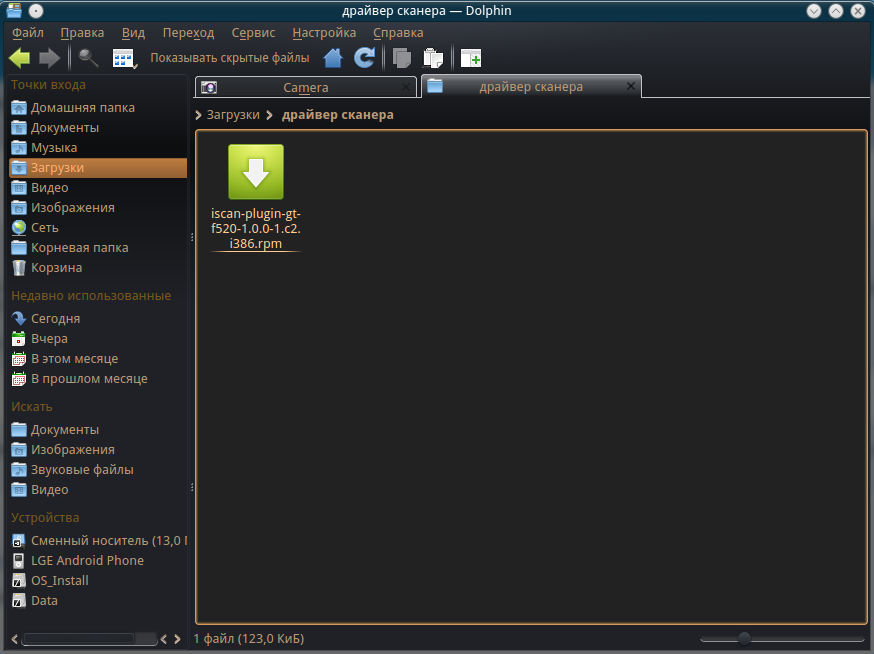
Task: Close the Camera tab
Action: pos(406,87)
